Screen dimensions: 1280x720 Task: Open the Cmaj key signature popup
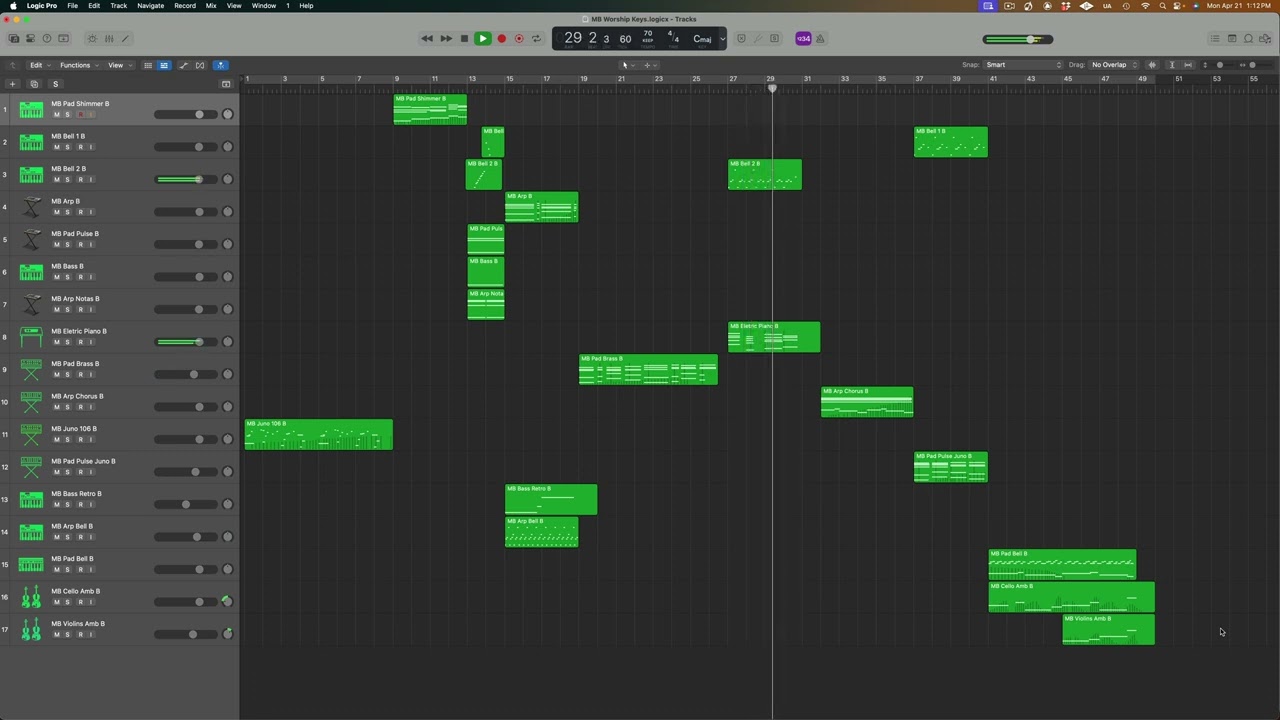coord(703,39)
